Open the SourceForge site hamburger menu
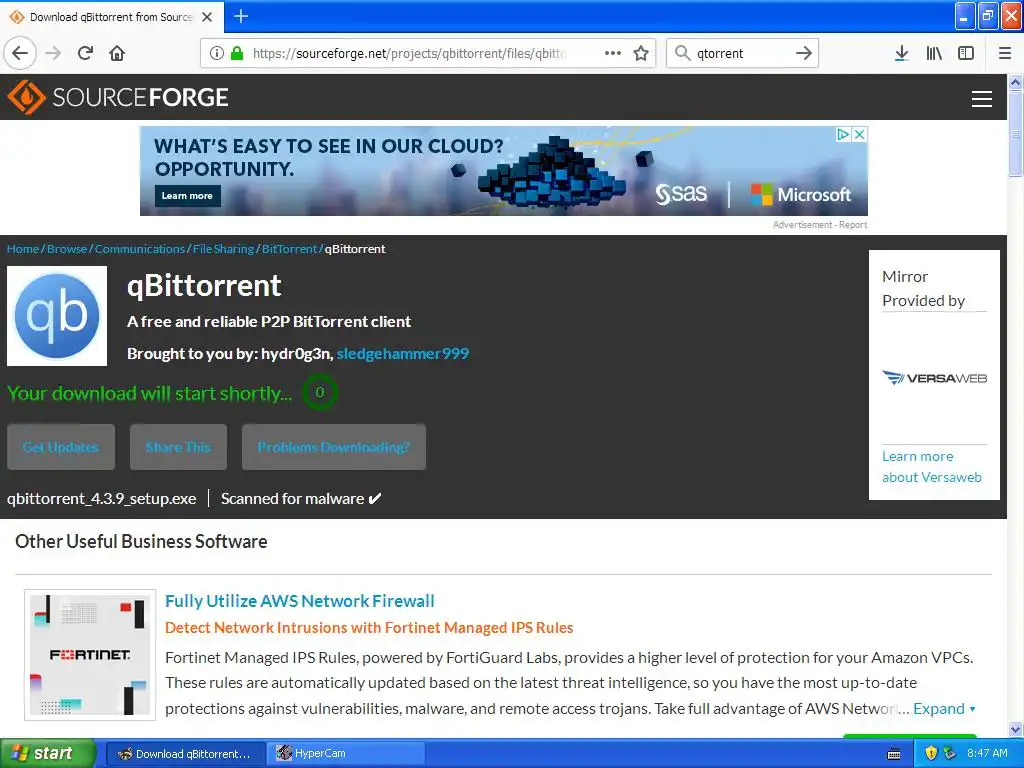This screenshot has width=1024, height=768. (982, 98)
